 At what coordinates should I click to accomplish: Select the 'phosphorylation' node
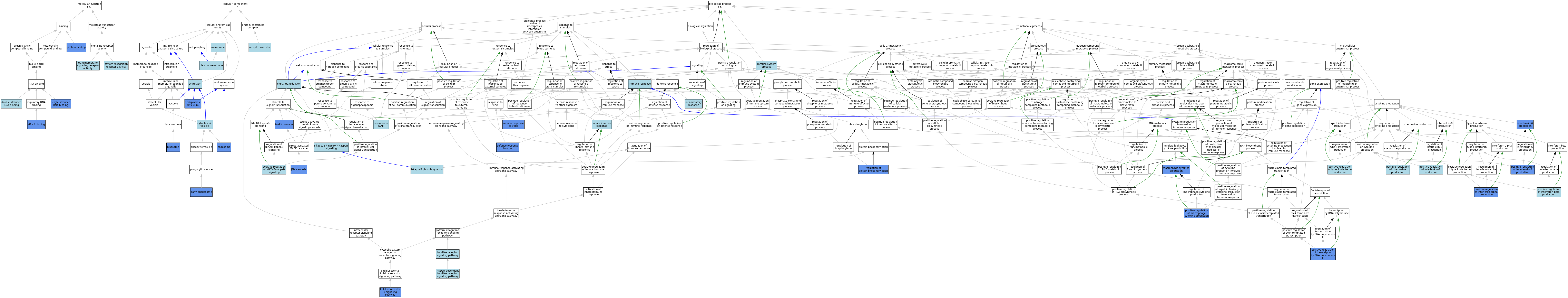pos(858,125)
